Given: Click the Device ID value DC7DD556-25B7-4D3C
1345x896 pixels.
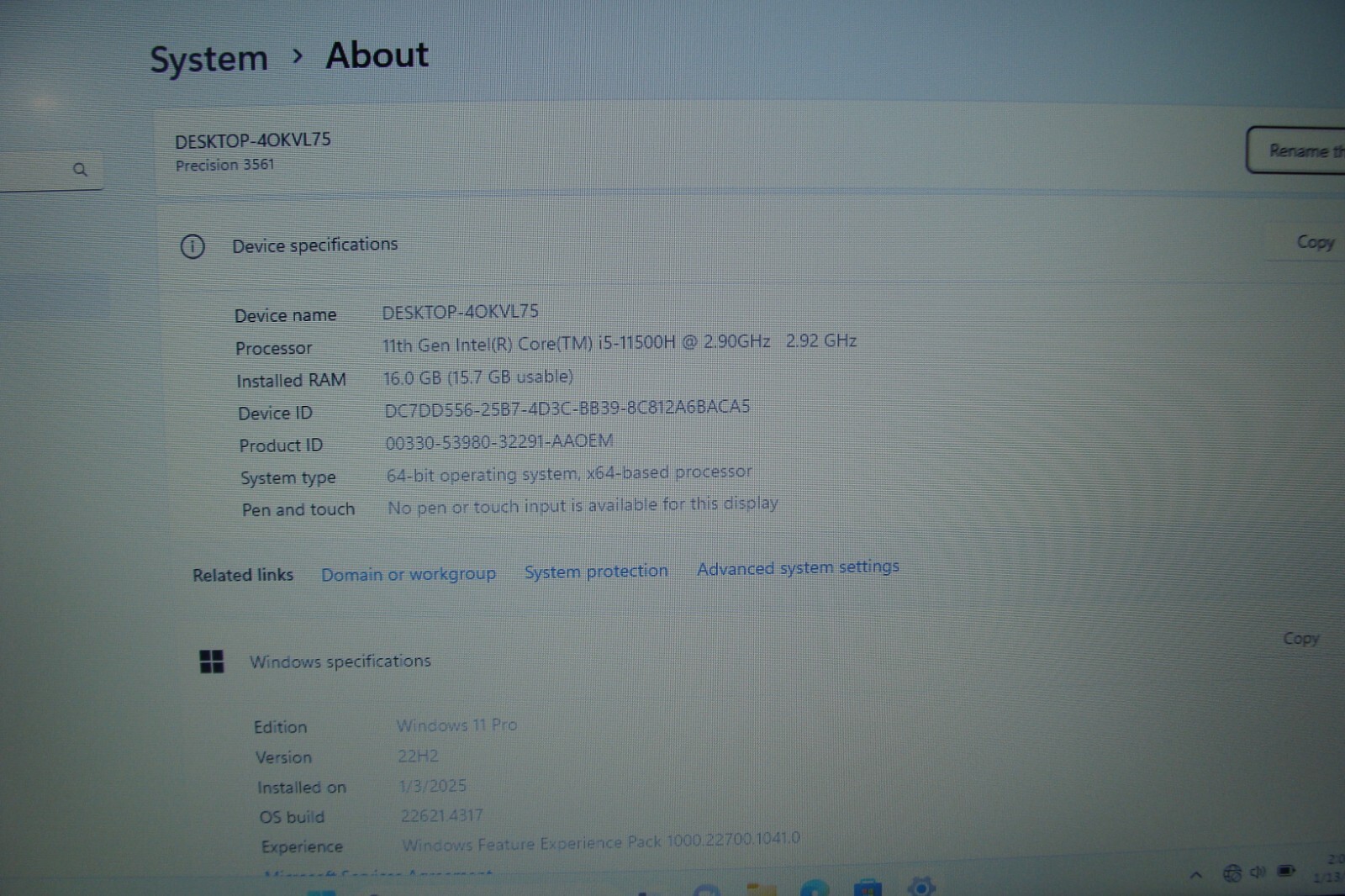Looking at the screenshot, I should coord(567,408).
